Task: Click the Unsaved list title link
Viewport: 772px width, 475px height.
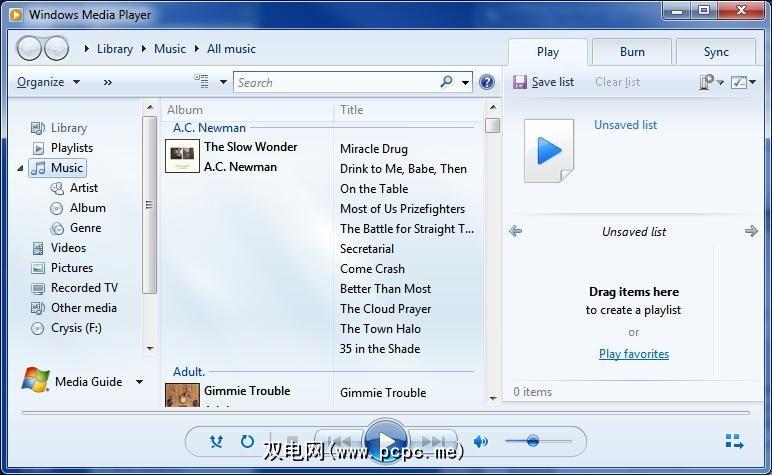Action: click(625, 125)
